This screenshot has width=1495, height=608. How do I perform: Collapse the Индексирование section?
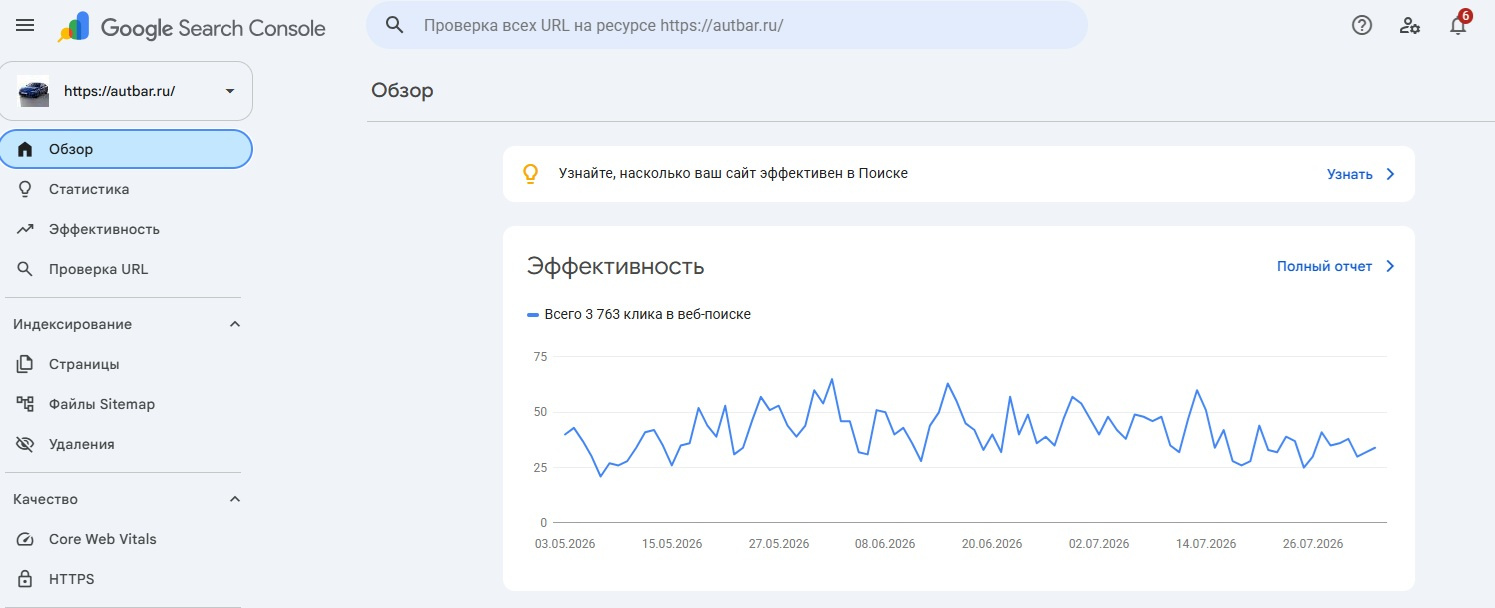tap(235, 324)
